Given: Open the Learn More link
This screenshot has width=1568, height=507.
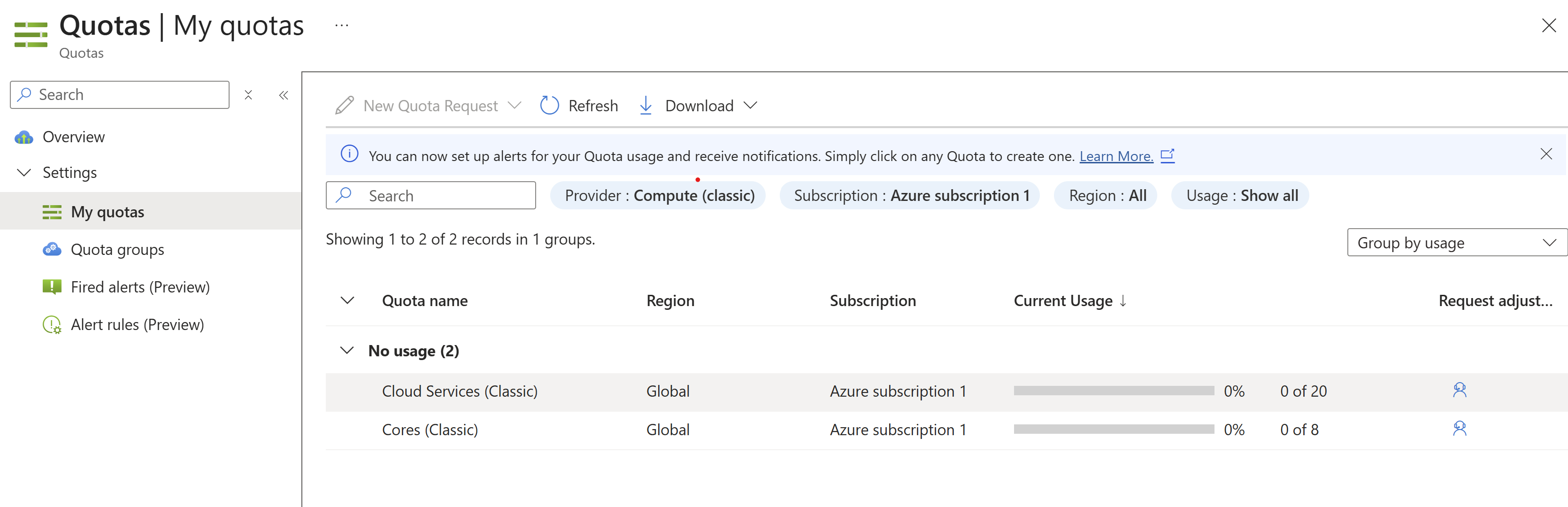Looking at the screenshot, I should pos(1116,156).
